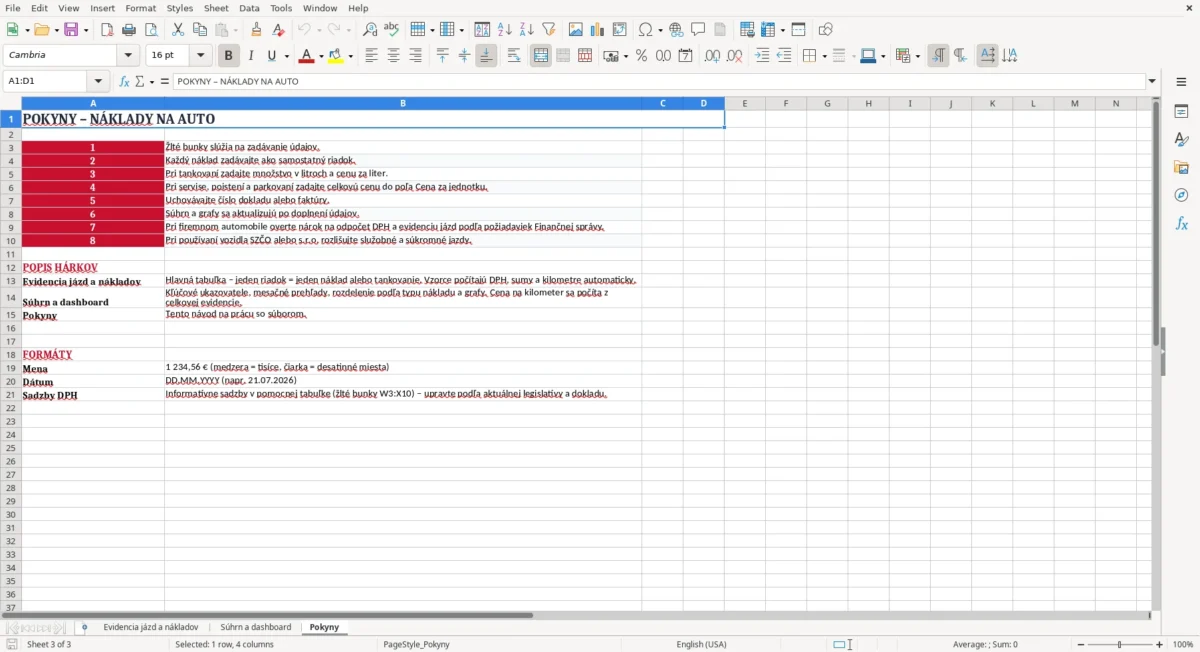Format cell as date
This screenshot has height=652, width=1200.
686,56
